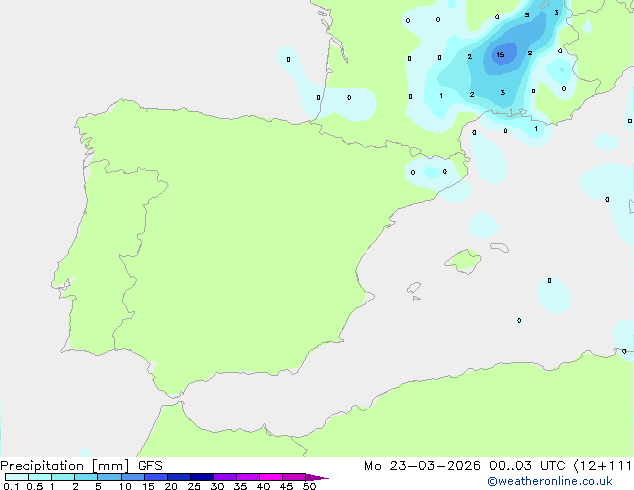This screenshot has width=634, height=490.
Task: Click the 25–30 mm dark-blue legend swatch
Action: [x=202, y=477]
